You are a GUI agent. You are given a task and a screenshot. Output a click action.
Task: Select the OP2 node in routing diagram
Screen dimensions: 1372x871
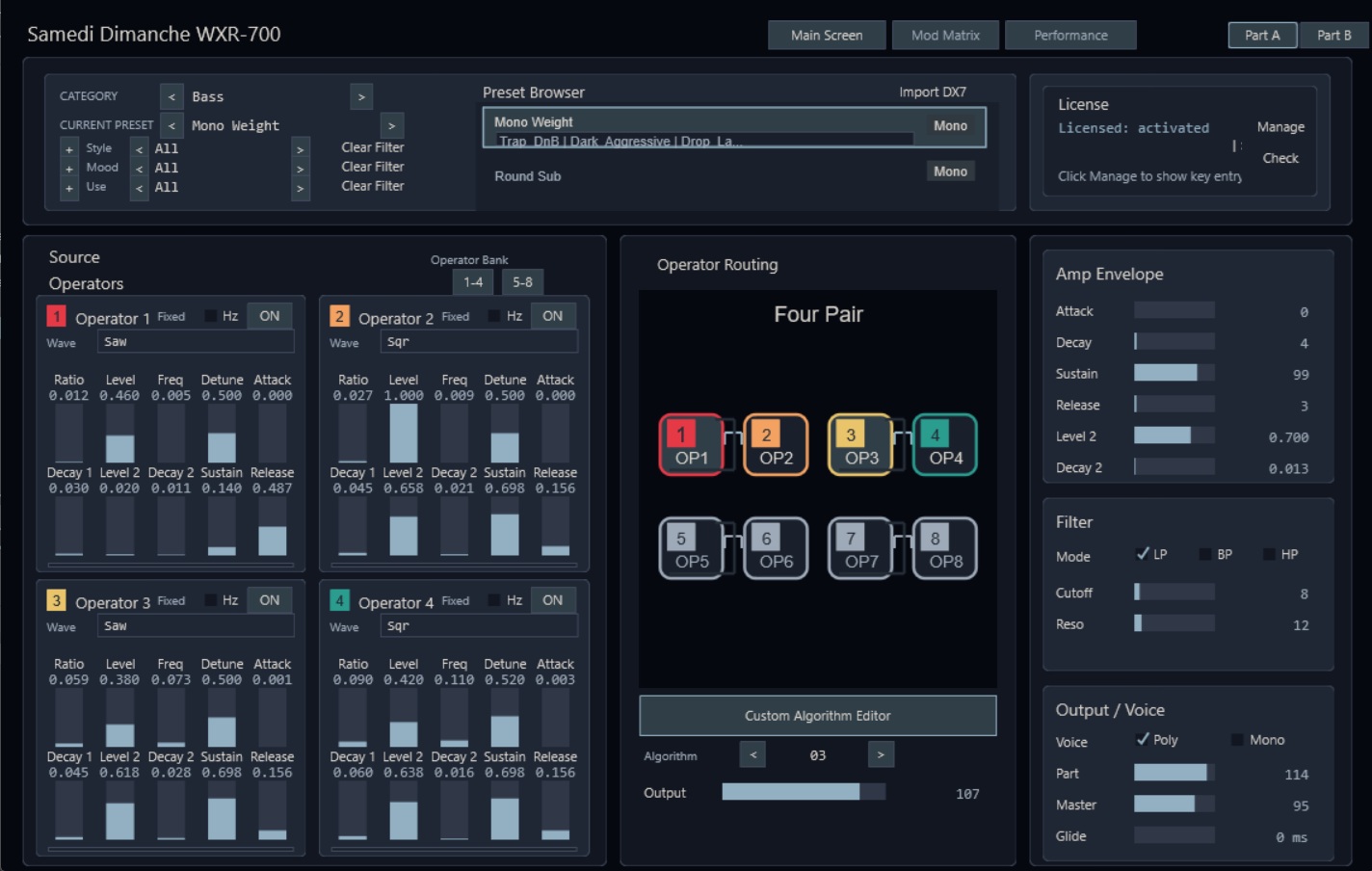[x=776, y=444]
